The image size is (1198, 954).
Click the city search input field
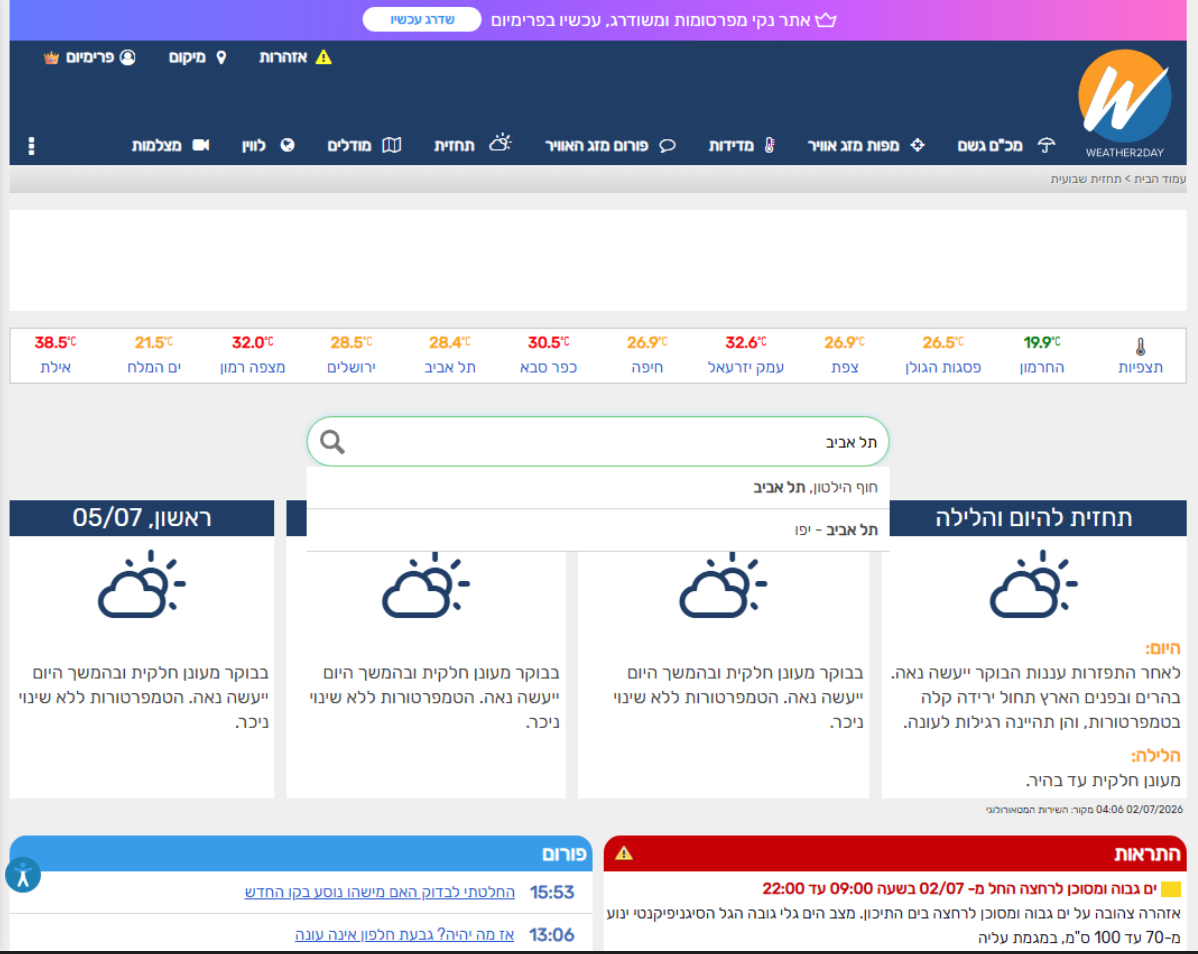click(x=597, y=441)
